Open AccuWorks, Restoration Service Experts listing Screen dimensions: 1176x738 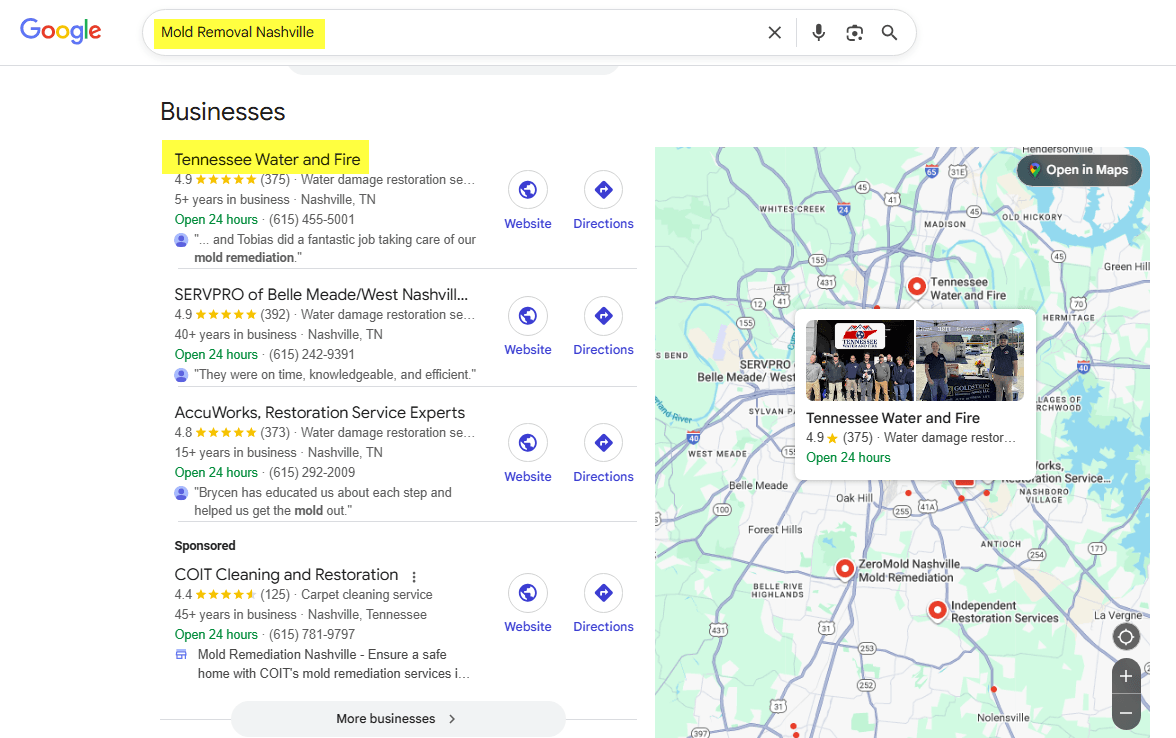pos(319,412)
